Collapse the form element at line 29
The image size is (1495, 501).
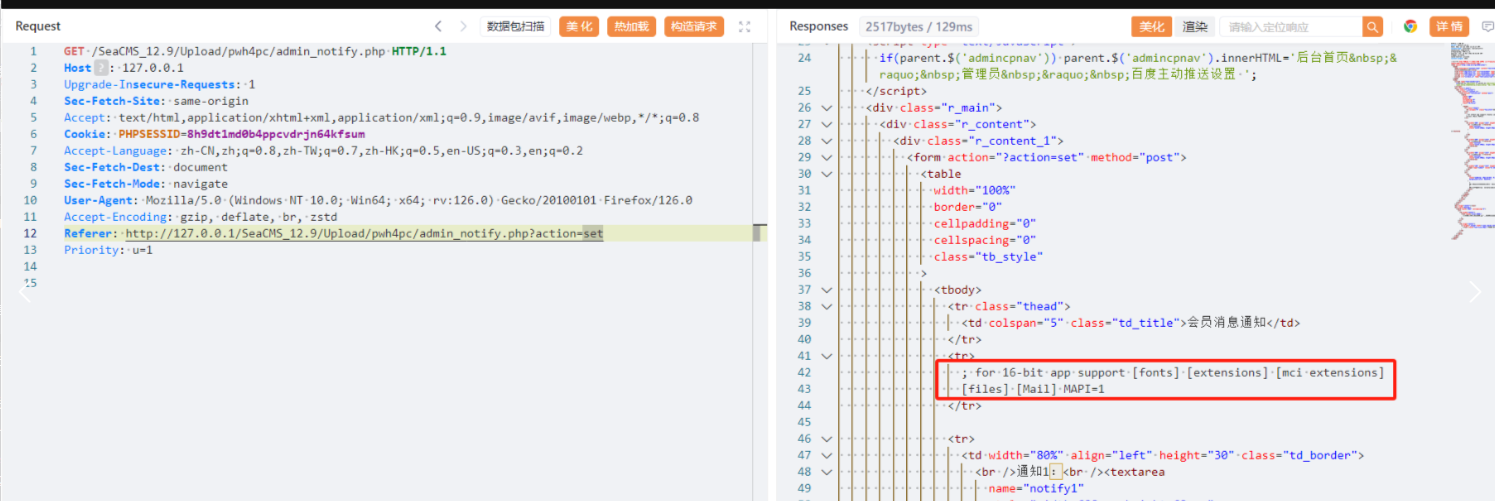pyautogui.click(x=826, y=157)
